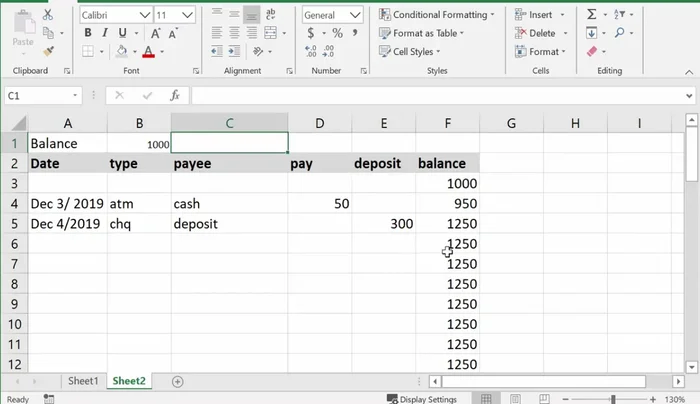700x404 pixels.
Task: Collapse the ribbon with chevron
Action: click(x=689, y=72)
